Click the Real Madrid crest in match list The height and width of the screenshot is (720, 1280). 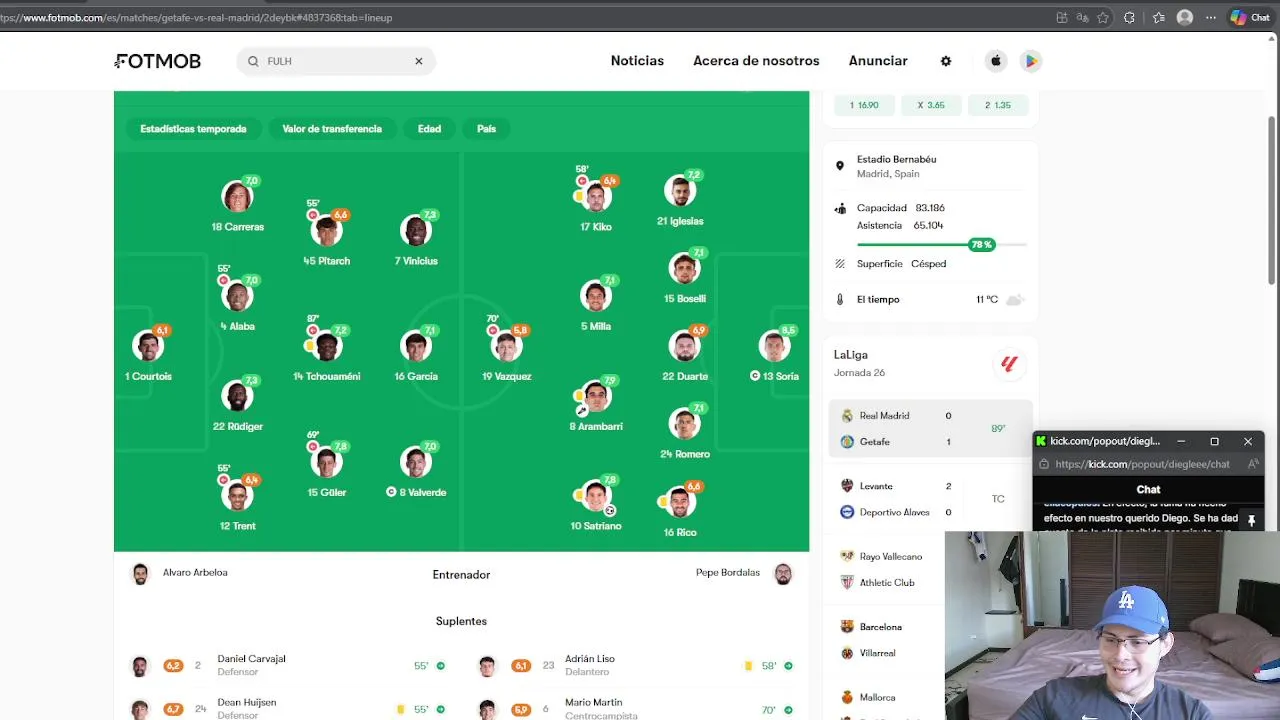[x=847, y=416]
